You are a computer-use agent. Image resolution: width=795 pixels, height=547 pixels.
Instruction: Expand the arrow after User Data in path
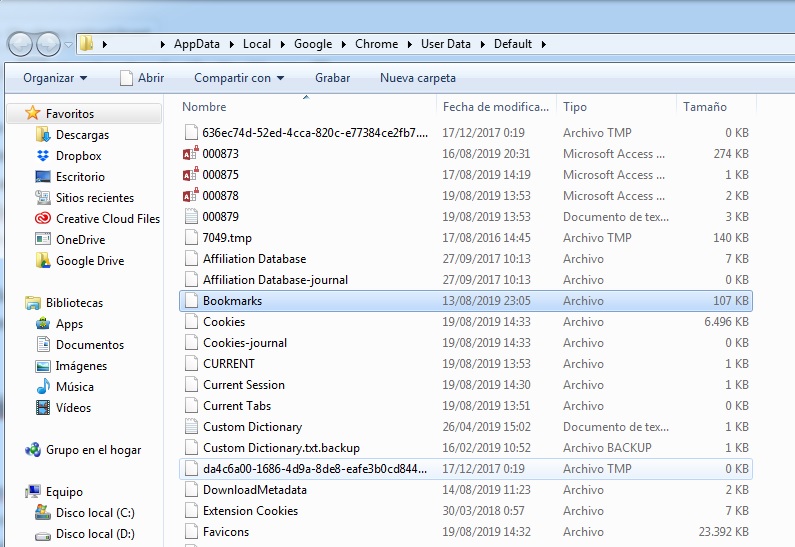click(482, 45)
